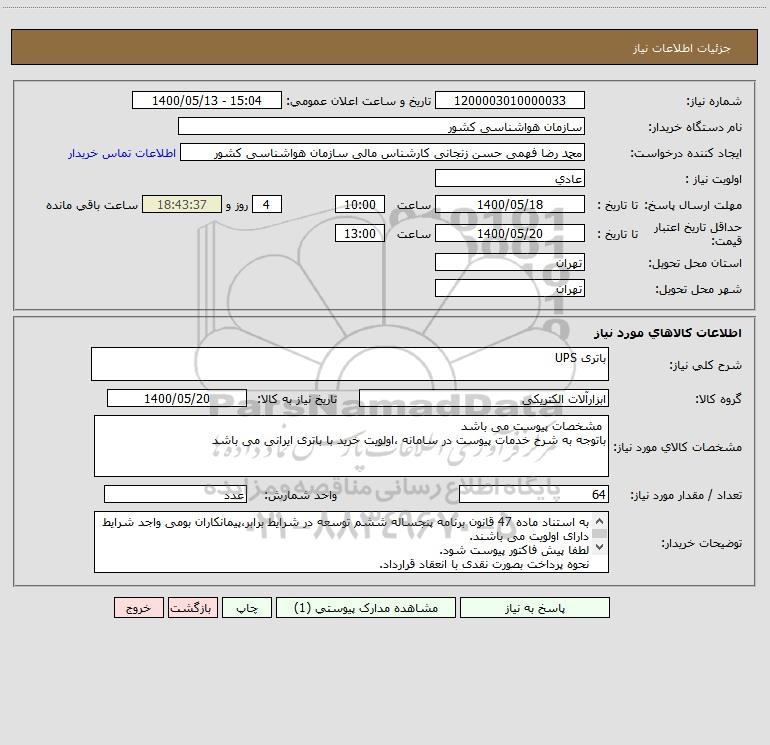Click the بازگشت back button
Screen dimensions: 770x745
pos(193,607)
